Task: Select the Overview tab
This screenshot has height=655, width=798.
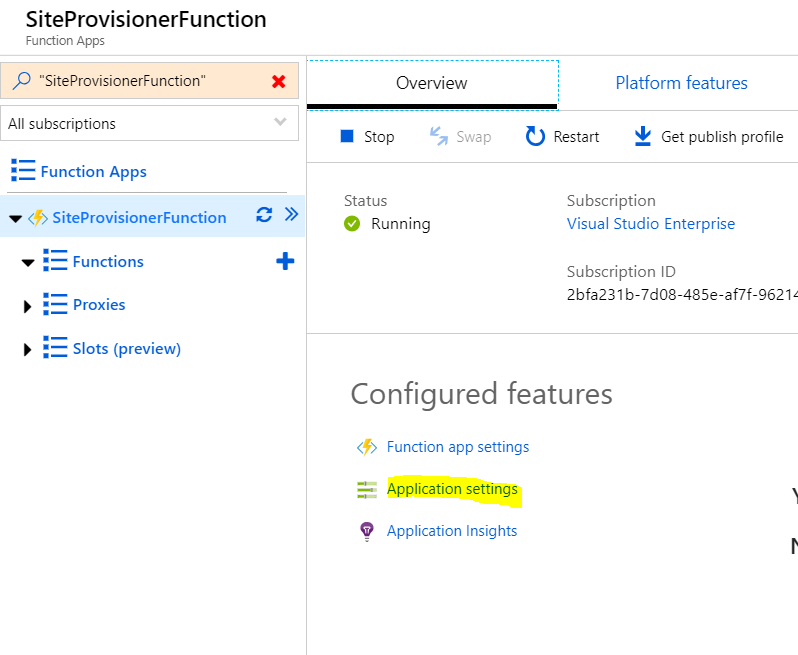Action: pos(432,83)
